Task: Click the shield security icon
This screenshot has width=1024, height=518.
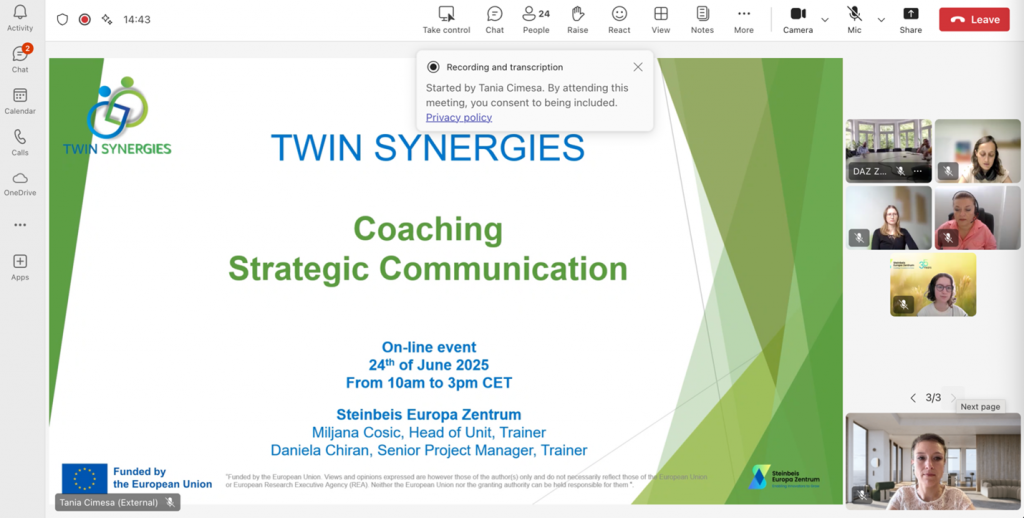Action: (x=62, y=20)
